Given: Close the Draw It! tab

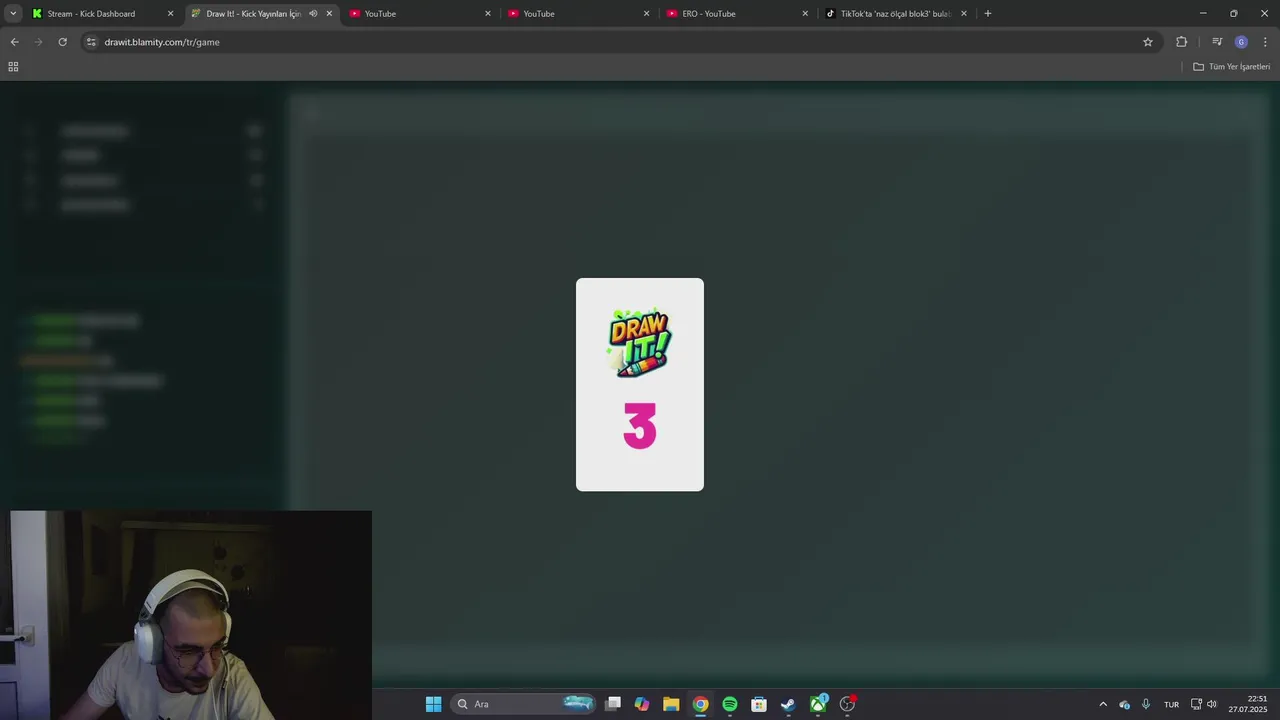Looking at the screenshot, I should tap(329, 14).
